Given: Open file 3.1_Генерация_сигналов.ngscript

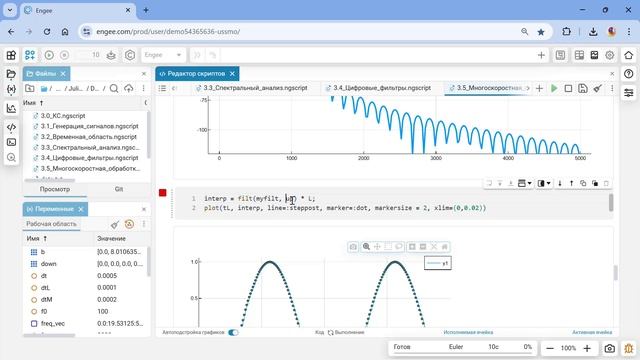Looking at the screenshot, I should click(89, 126).
